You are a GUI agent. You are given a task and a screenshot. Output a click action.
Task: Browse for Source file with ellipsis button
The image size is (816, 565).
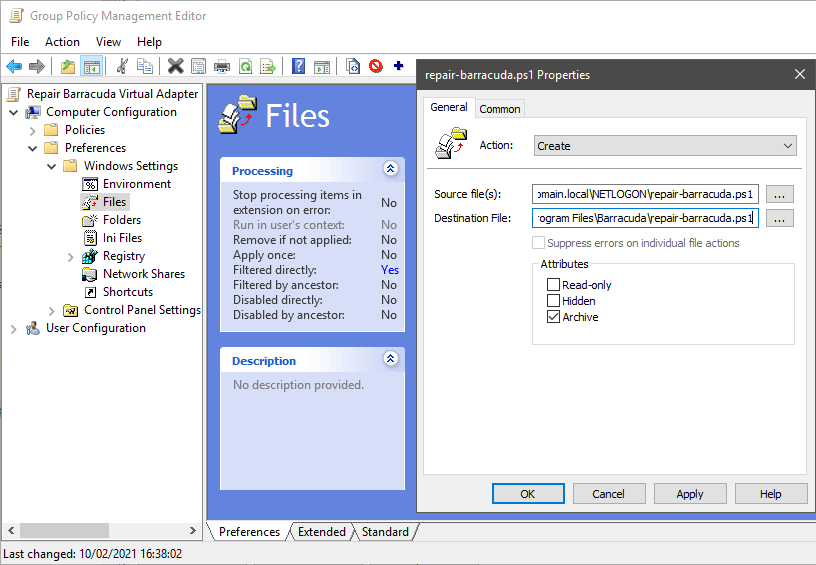779,195
